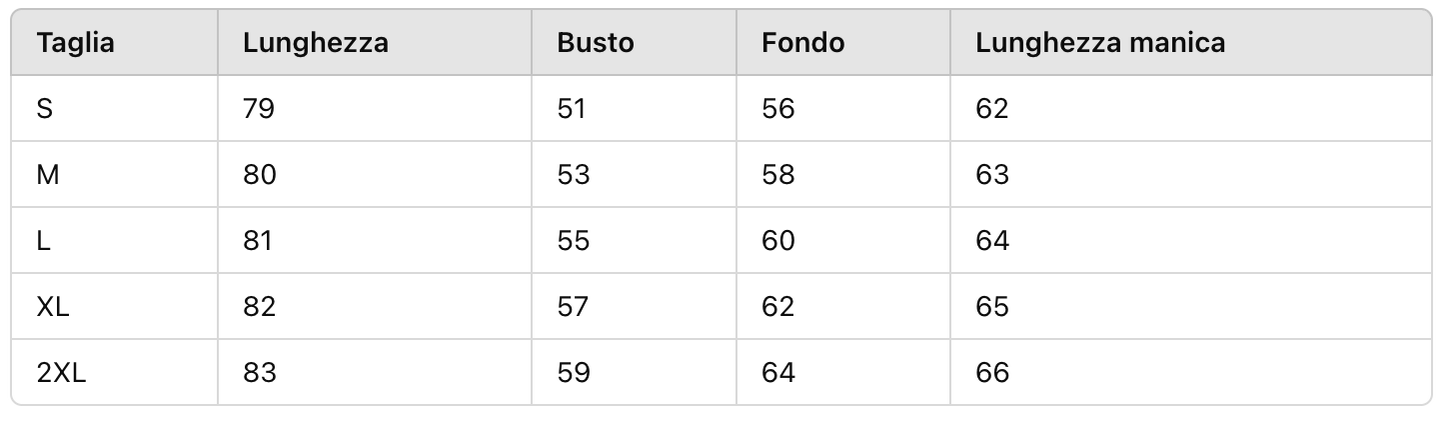Viewport: 1445px width, 428px height.
Task: Click the Fondo column header
Action: [802, 43]
